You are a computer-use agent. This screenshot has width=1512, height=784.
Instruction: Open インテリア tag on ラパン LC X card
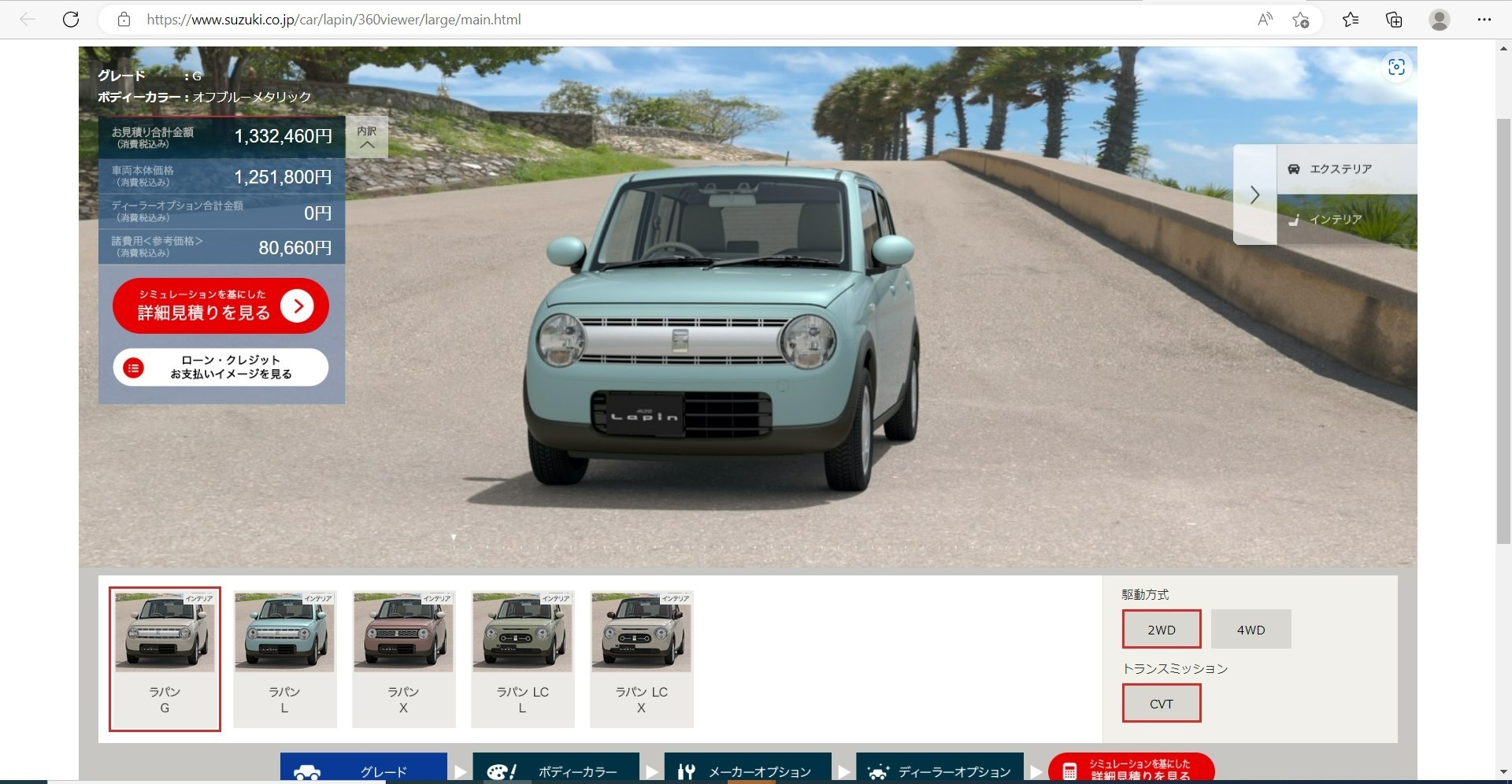676,598
